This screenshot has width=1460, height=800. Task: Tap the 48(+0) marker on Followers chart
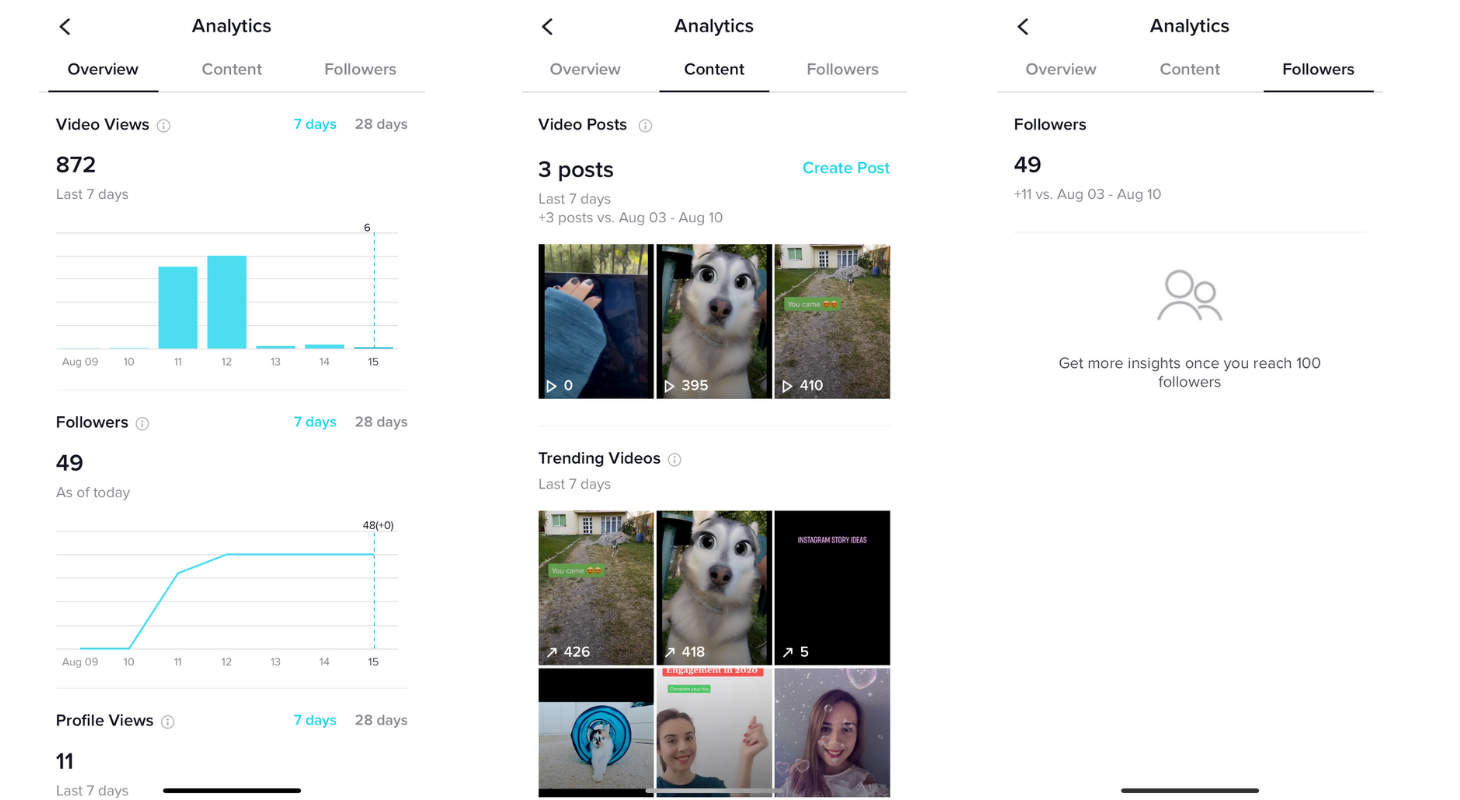coord(377,525)
